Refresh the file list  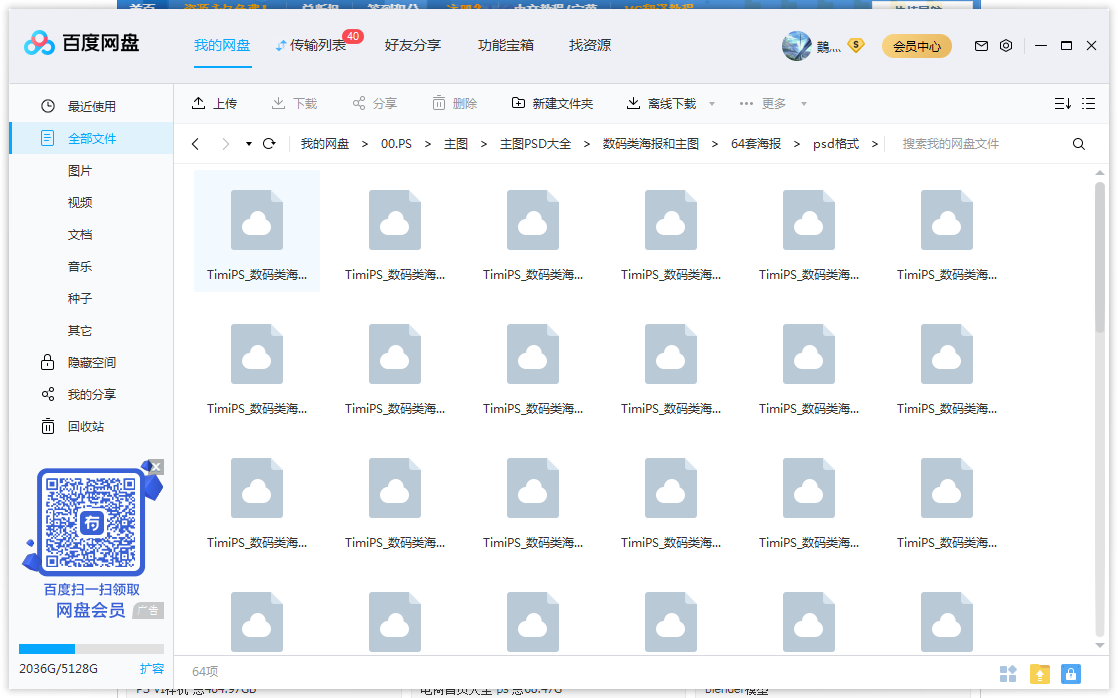pos(269,144)
